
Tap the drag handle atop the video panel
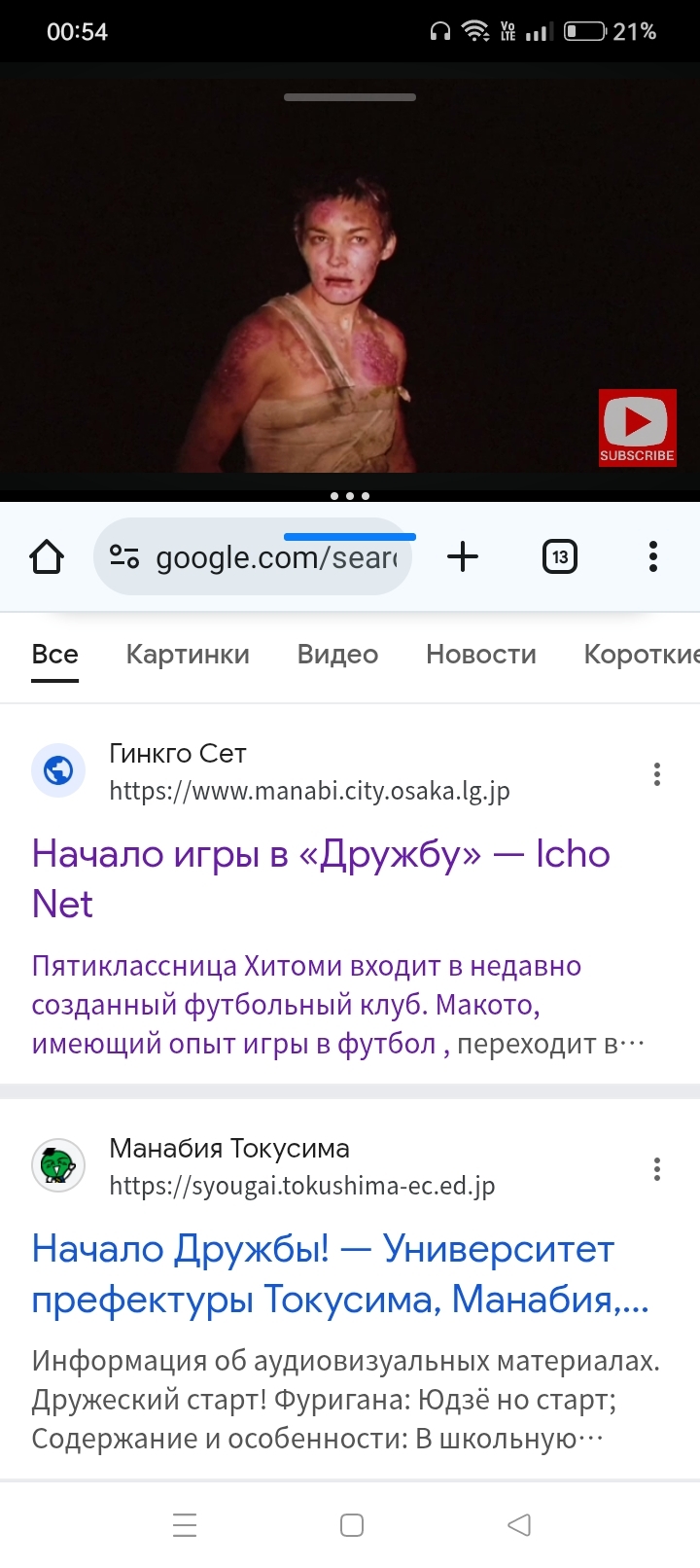tap(350, 97)
